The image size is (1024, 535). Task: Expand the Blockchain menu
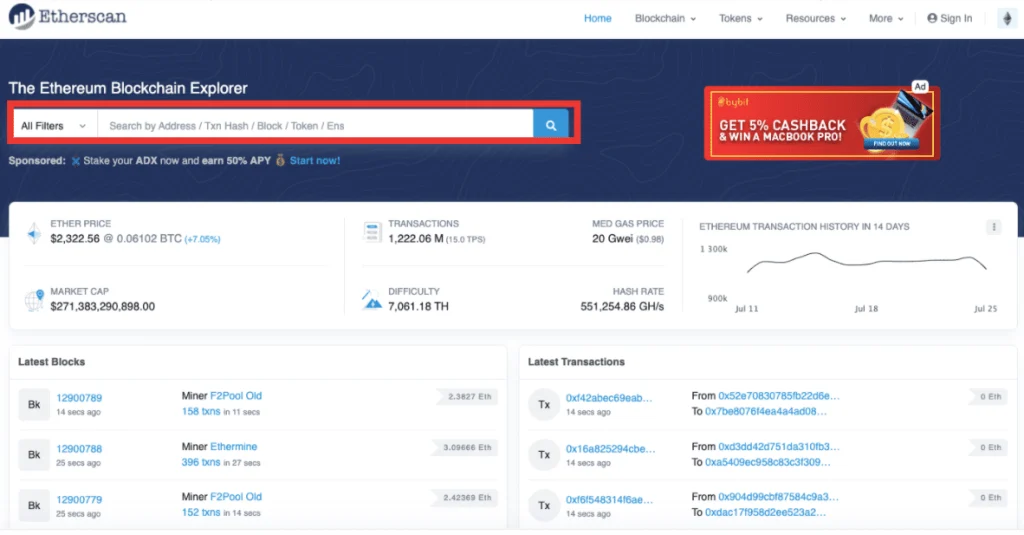point(665,18)
